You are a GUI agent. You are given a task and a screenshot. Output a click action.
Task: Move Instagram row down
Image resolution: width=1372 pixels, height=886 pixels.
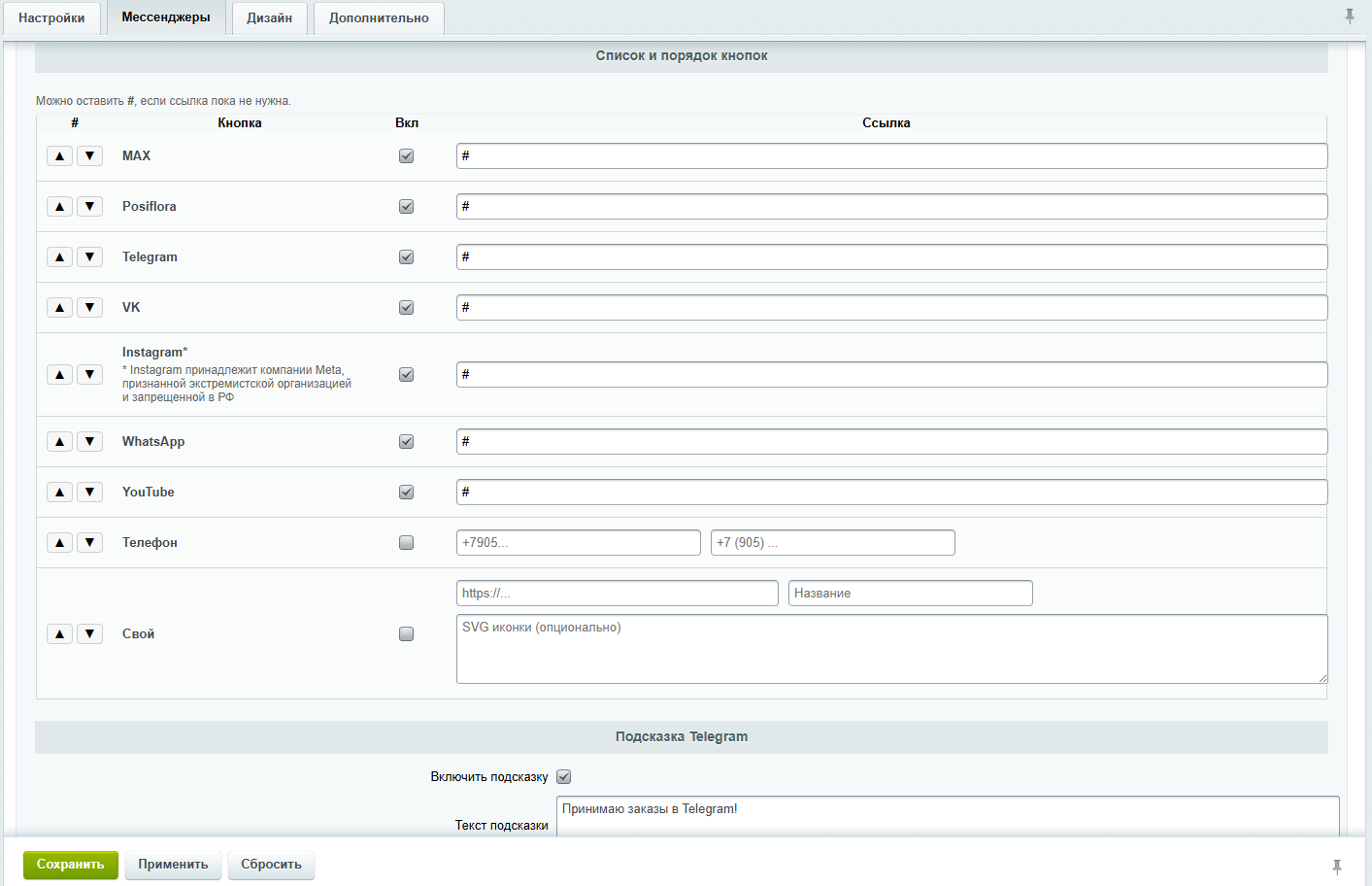pos(89,374)
